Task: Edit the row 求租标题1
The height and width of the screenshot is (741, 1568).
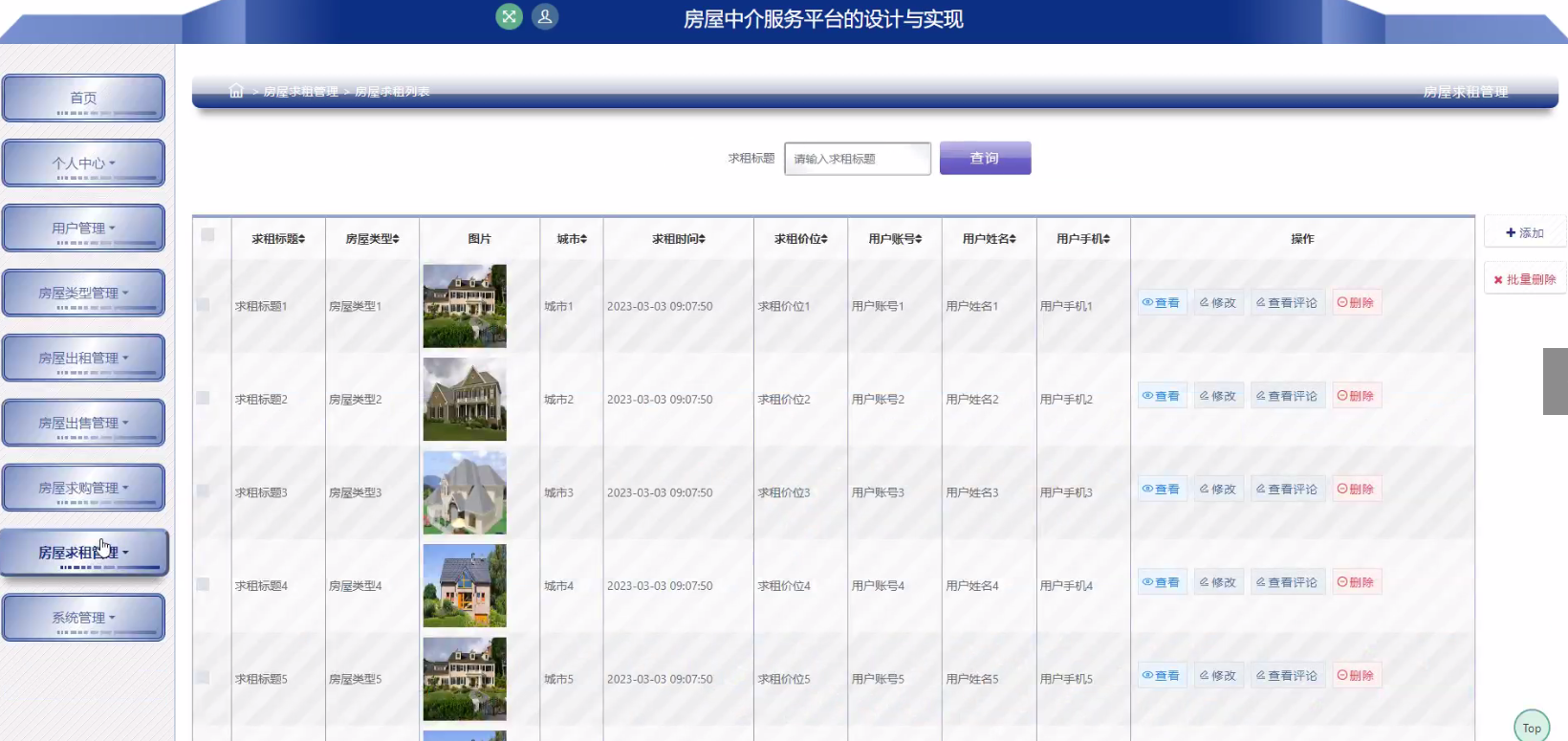Action: click(x=1218, y=302)
